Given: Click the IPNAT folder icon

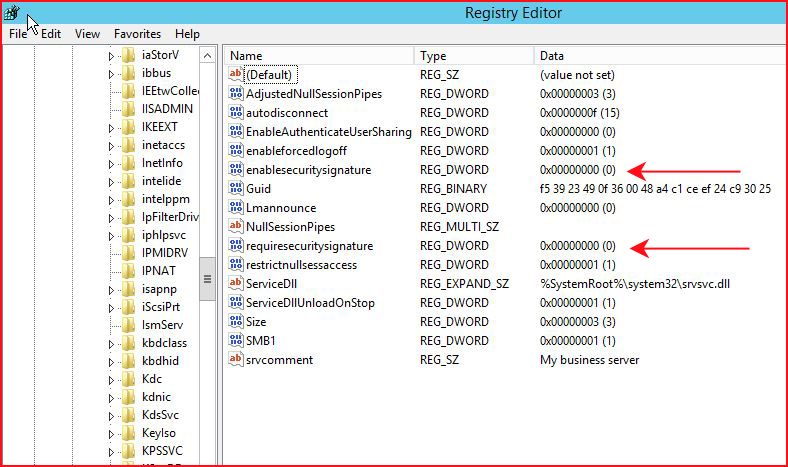Looking at the screenshot, I should click(x=129, y=270).
